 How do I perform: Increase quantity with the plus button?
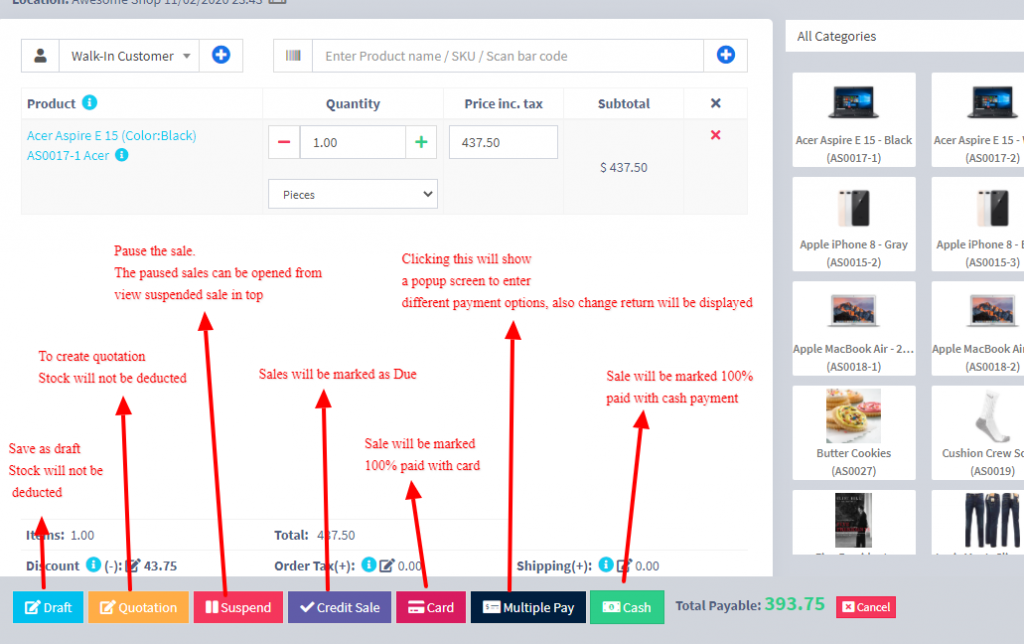421,143
